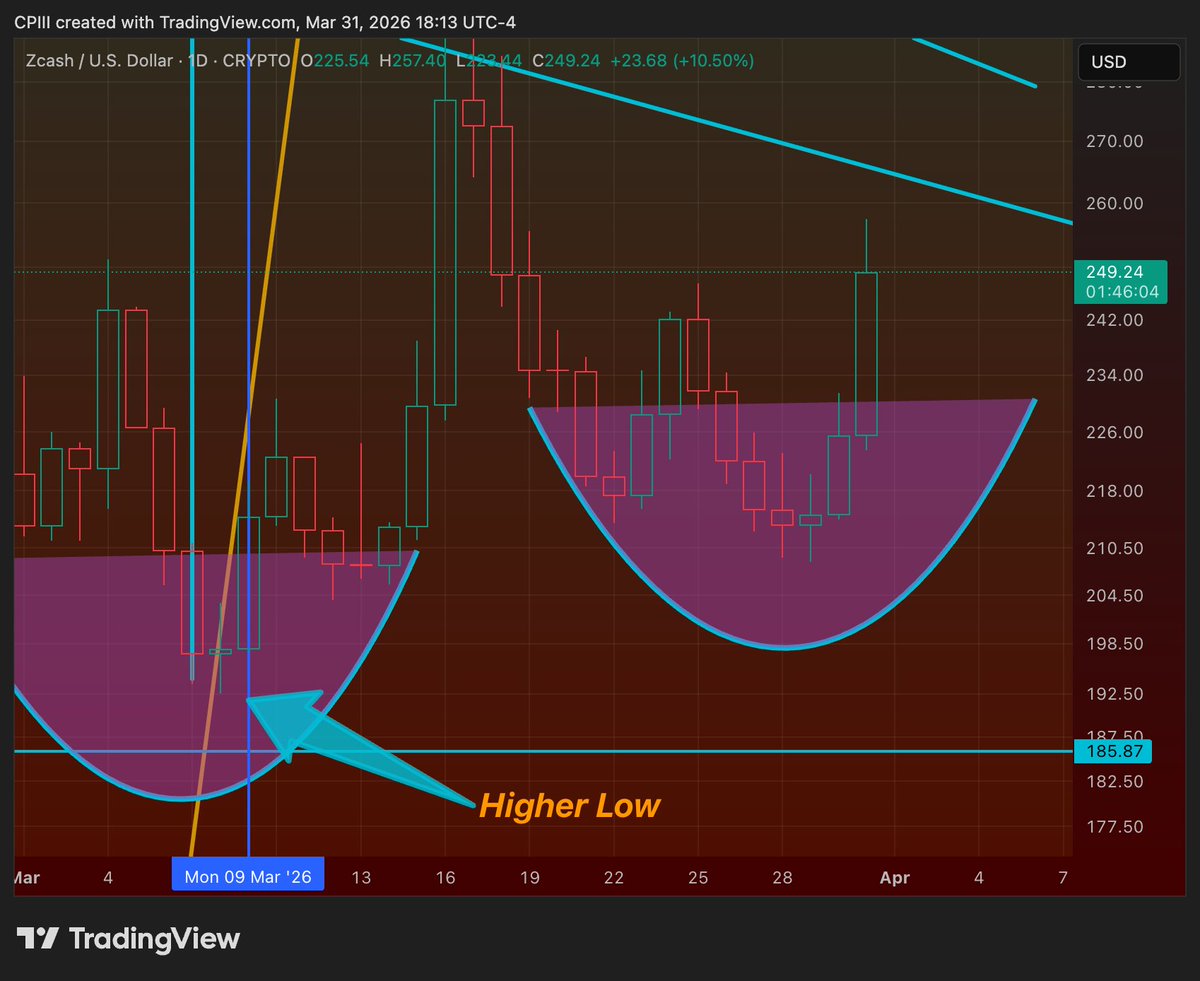Click the 22 date label on time axis
Image resolution: width=1200 pixels, height=981 pixels.
pos(614,878)
